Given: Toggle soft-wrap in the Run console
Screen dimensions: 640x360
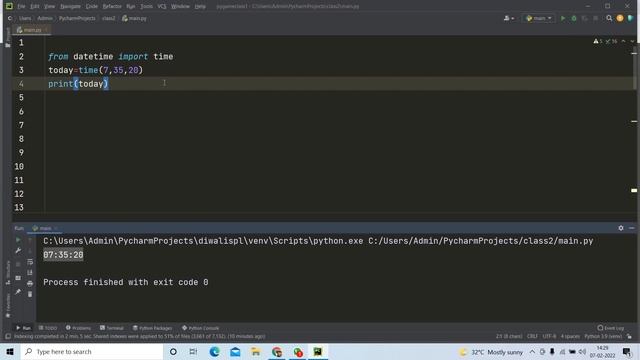Looking at the screenshot, I should [30, 262].
